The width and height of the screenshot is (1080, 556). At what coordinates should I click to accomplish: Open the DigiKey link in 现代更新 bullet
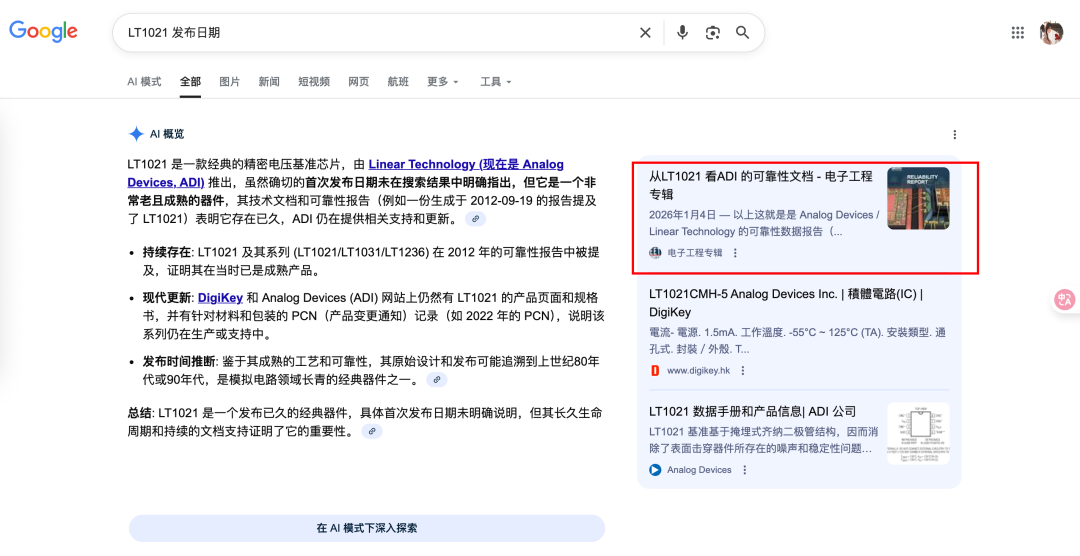220,298
